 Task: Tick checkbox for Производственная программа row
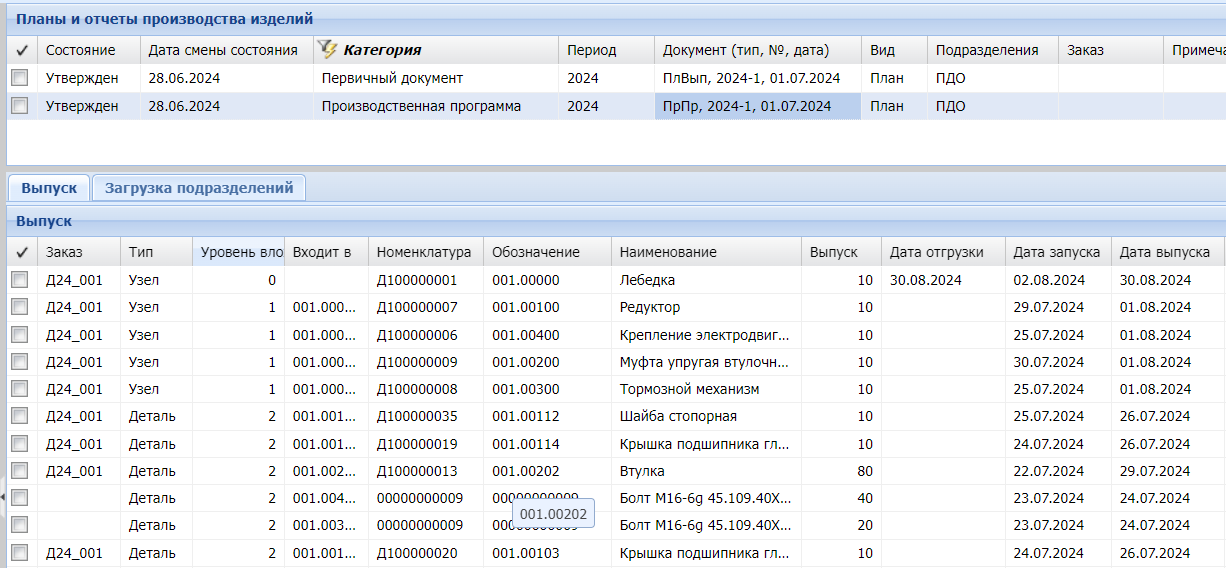(20, 106)
